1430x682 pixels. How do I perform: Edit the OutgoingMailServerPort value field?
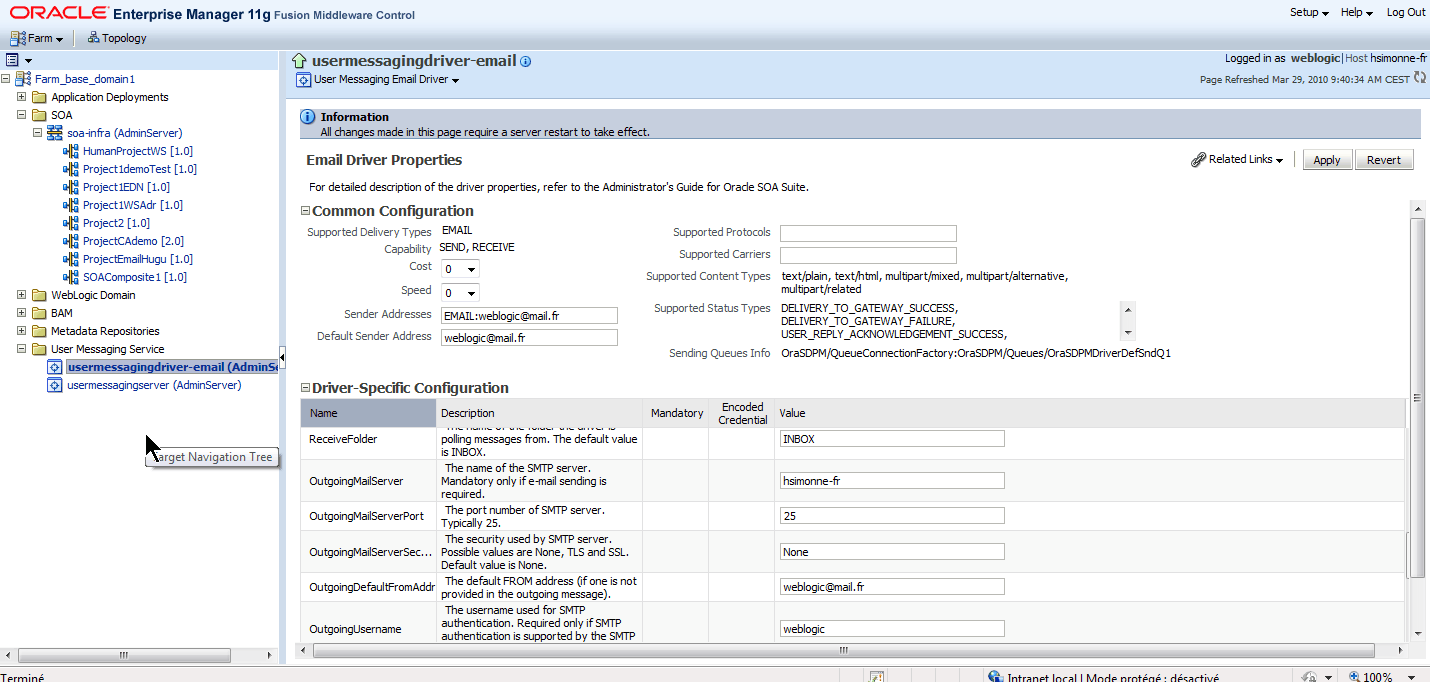(892, 516)
